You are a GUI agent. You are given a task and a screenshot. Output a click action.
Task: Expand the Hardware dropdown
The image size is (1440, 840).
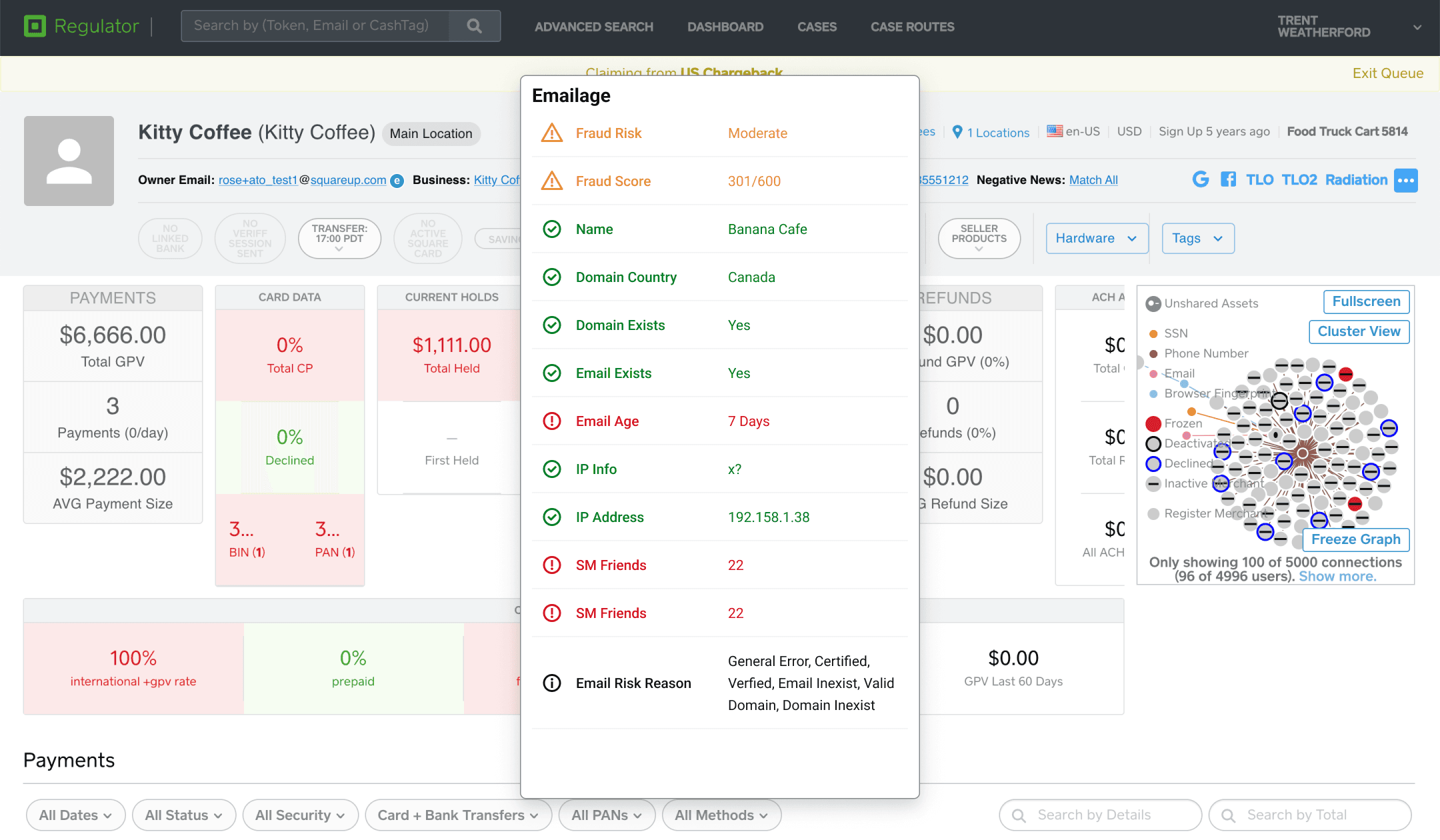[1097, 239]
